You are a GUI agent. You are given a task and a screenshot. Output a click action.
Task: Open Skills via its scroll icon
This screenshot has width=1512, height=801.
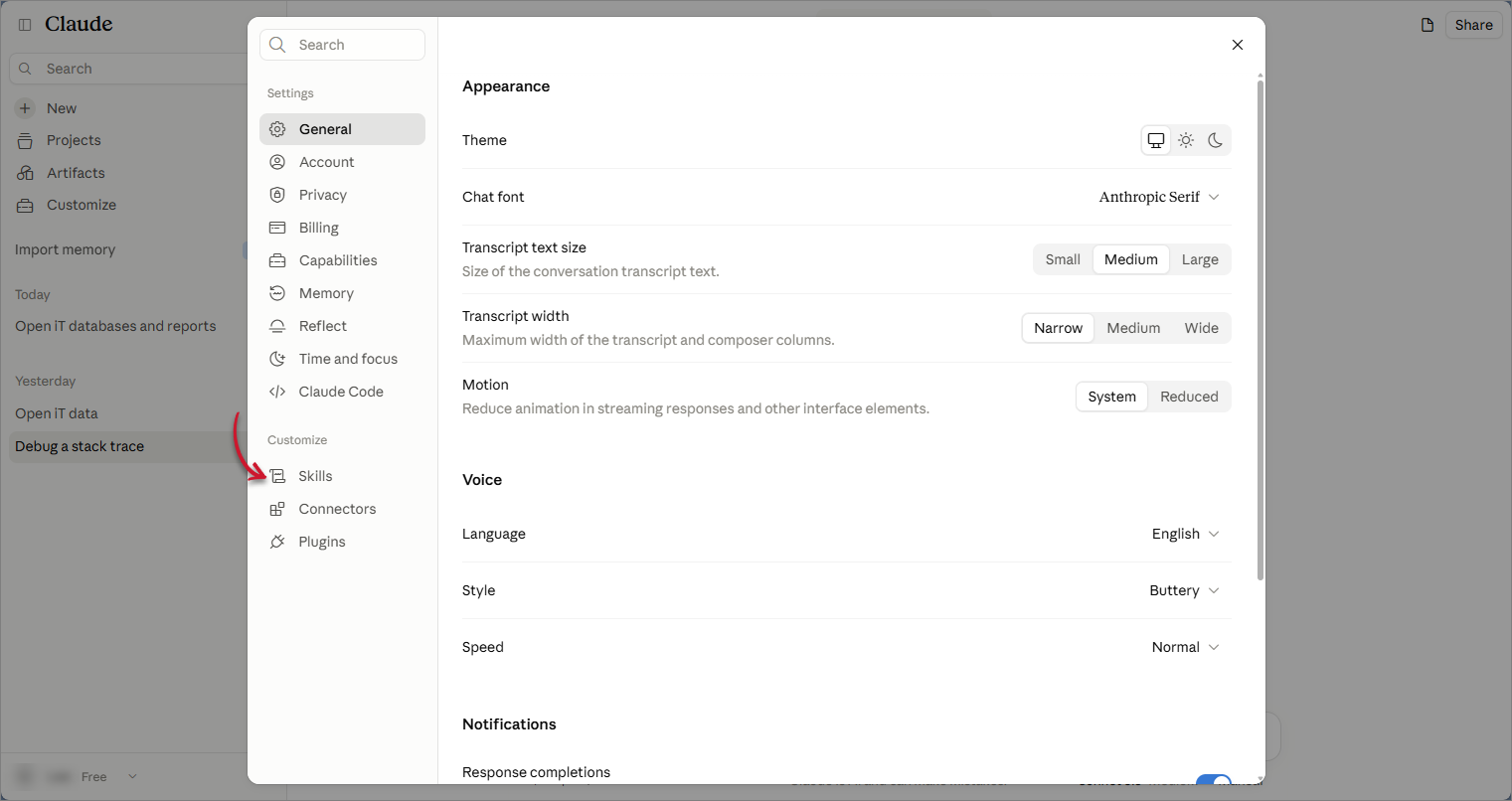277,476
